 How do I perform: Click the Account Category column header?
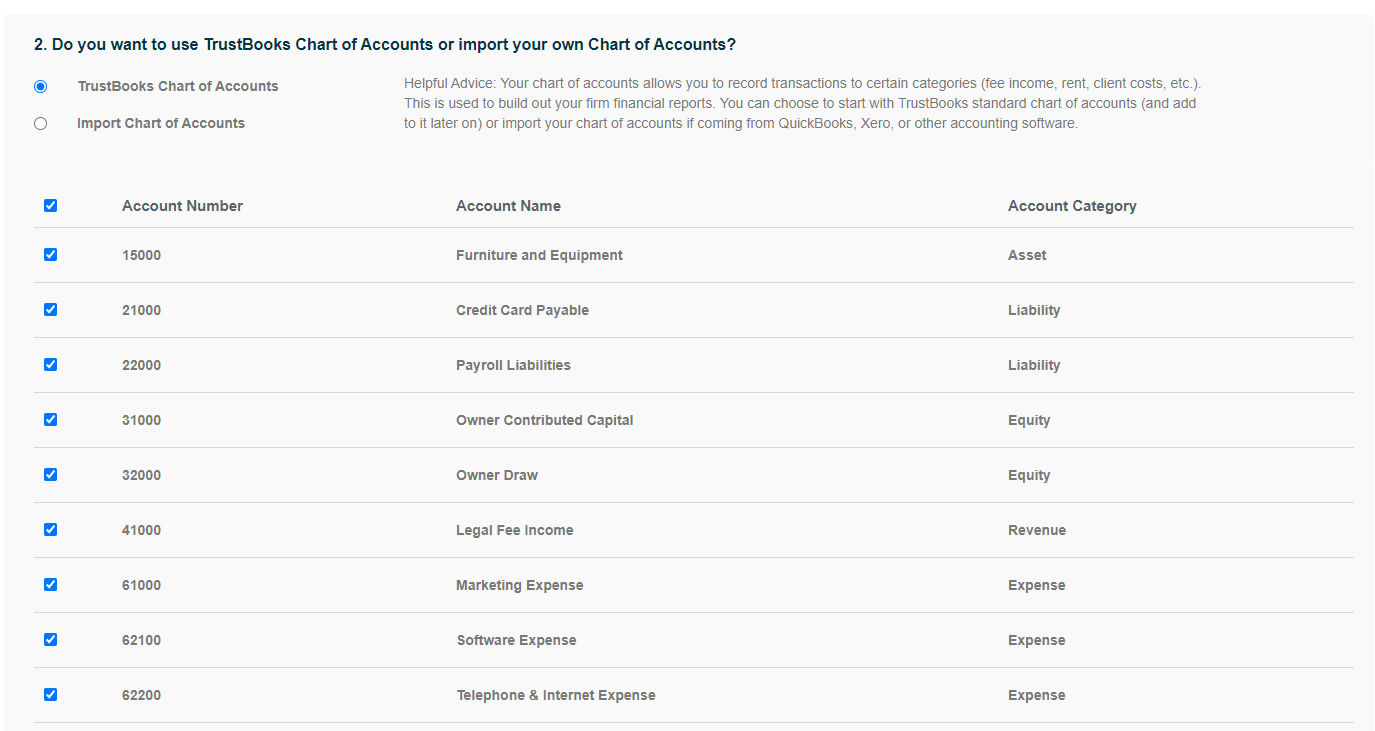pos(1072,205)
